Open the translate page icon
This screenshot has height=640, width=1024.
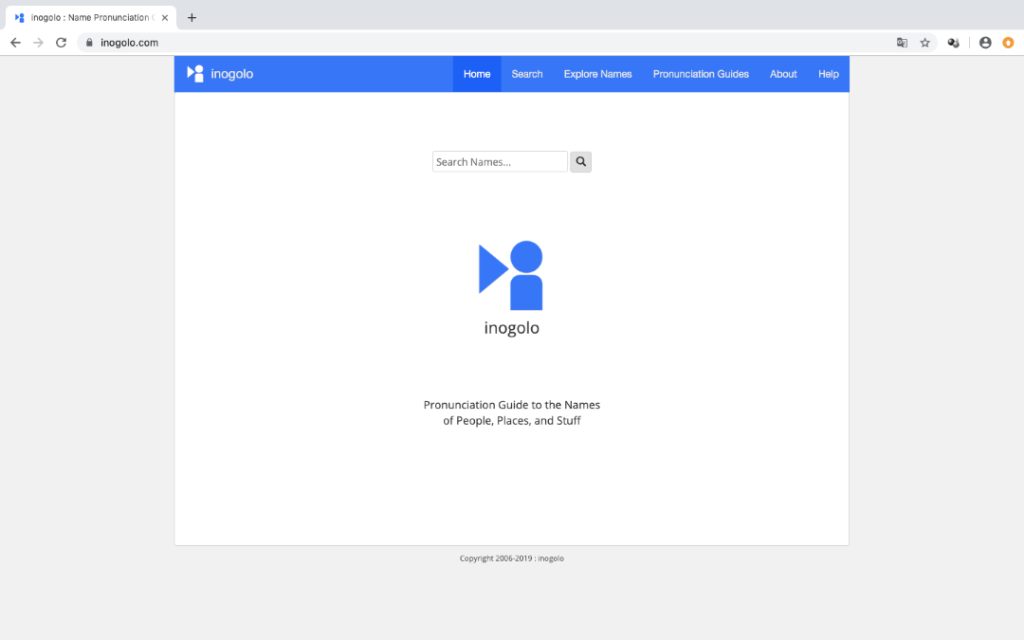click(902, 43)
